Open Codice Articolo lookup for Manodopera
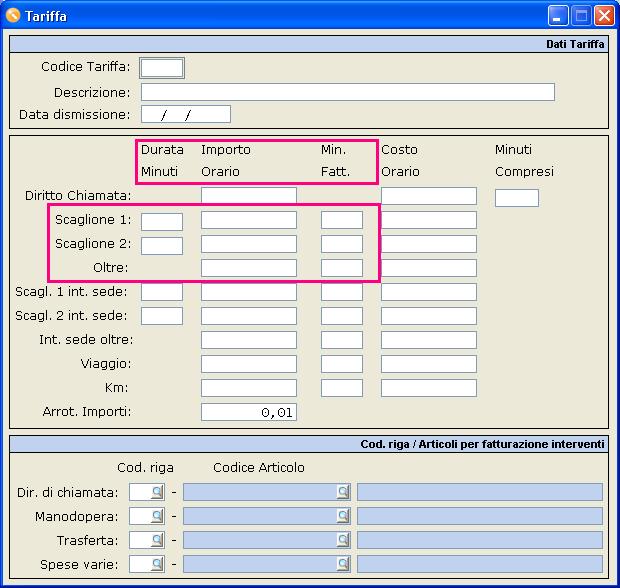Viewport: 620px width, 588px height. pyautogui.click(x=343, y=516)
